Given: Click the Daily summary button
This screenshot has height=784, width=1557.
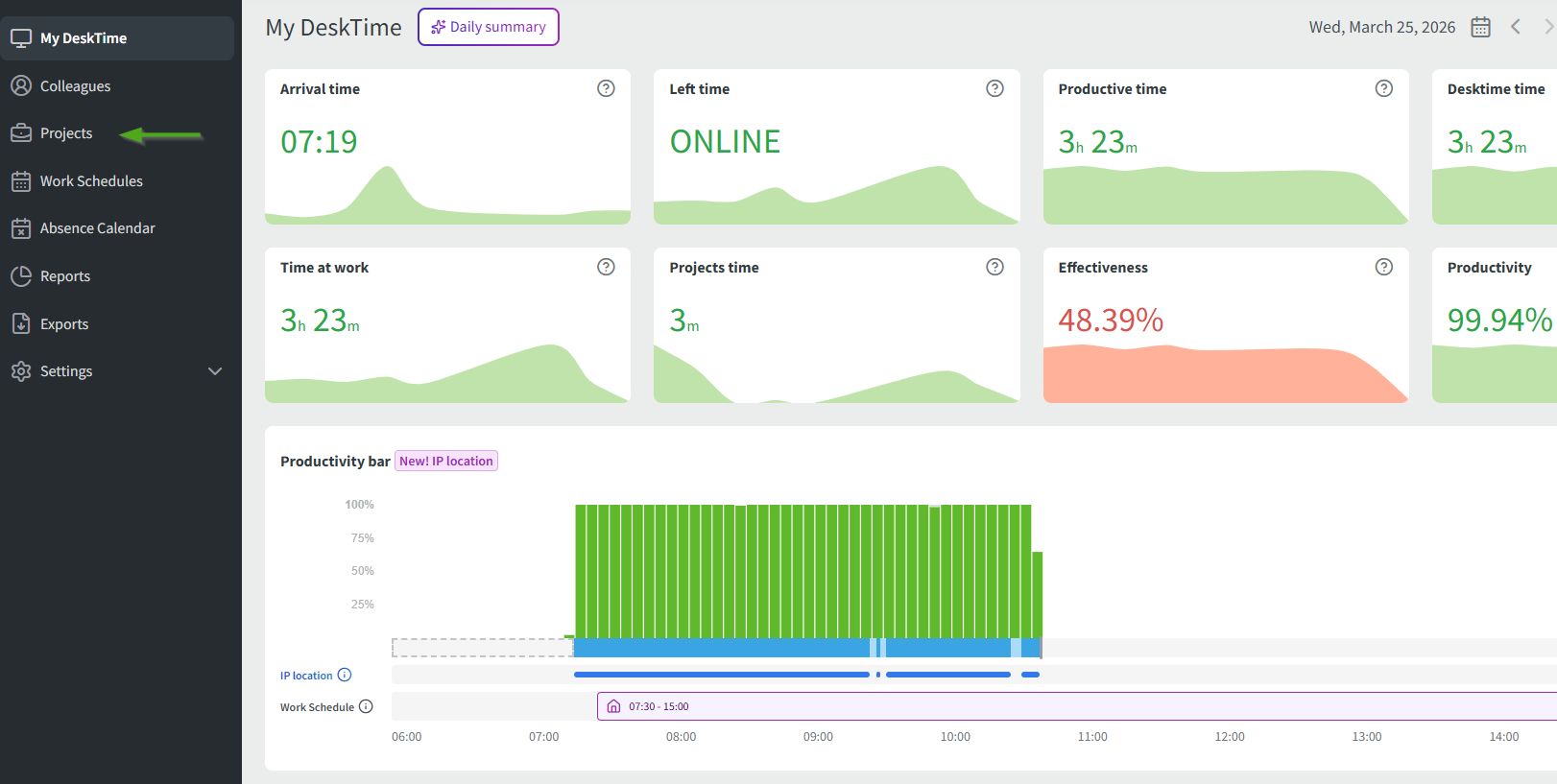Looking at the screenshot, I should pos(489,27).
